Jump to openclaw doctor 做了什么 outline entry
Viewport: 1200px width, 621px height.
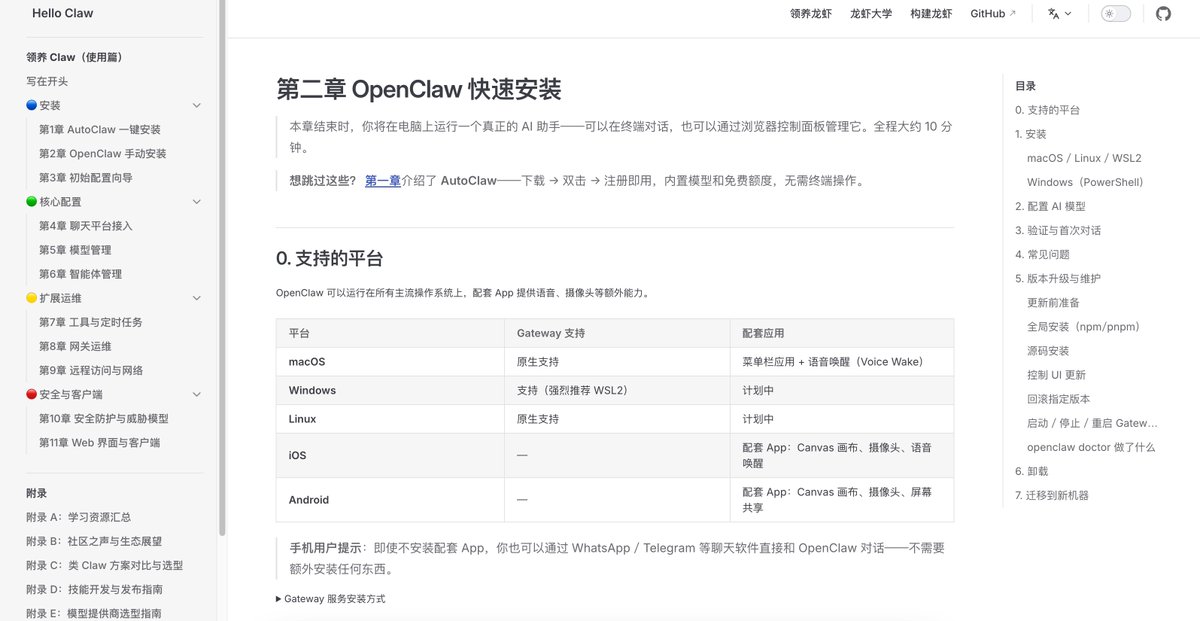click(x=1091, y=447)
